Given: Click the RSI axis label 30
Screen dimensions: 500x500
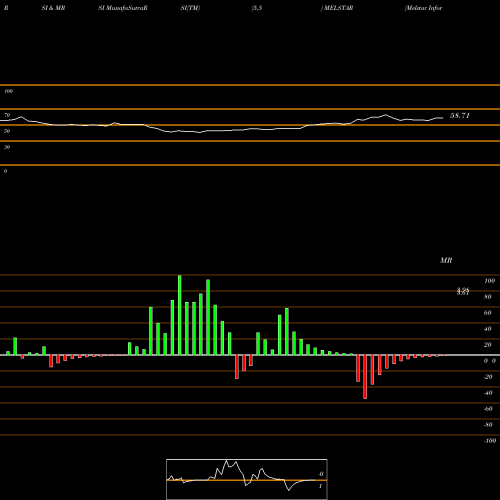Looking at the screenshot, I should (7, 147).
